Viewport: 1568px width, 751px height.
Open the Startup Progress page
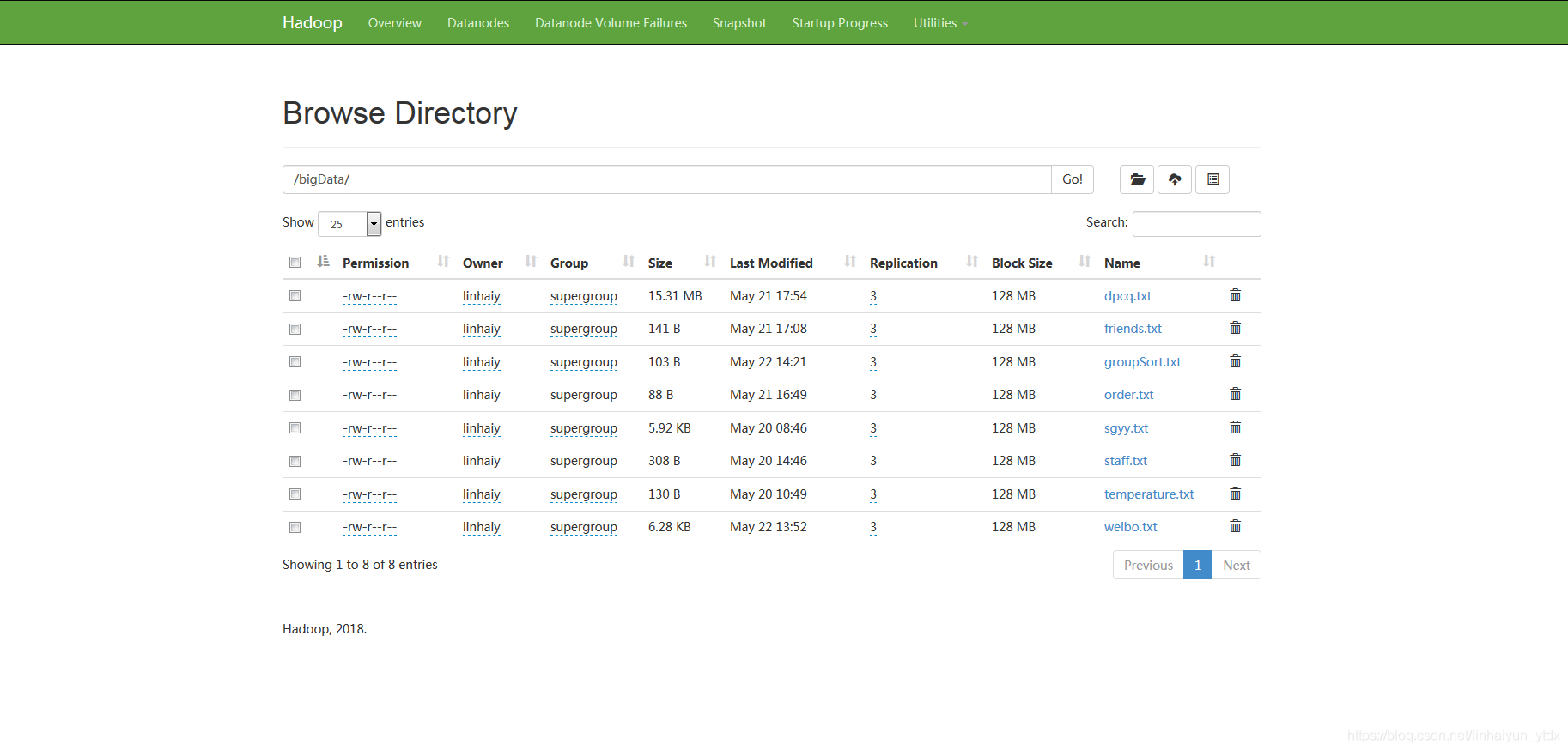pos(840,23)
